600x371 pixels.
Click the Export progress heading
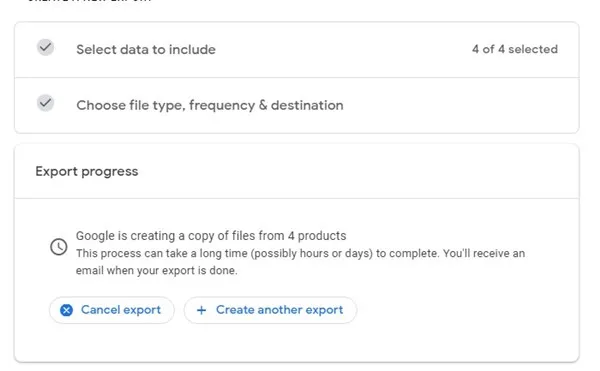tap(87, 172)
